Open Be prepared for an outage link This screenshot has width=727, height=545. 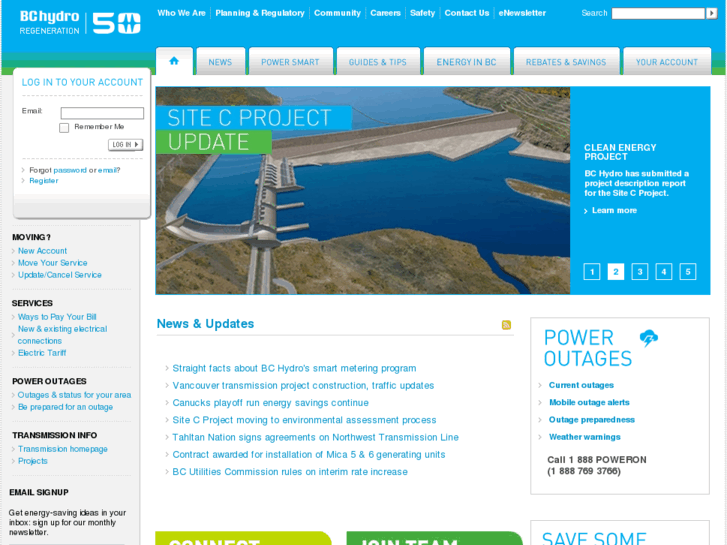[65, 407]
